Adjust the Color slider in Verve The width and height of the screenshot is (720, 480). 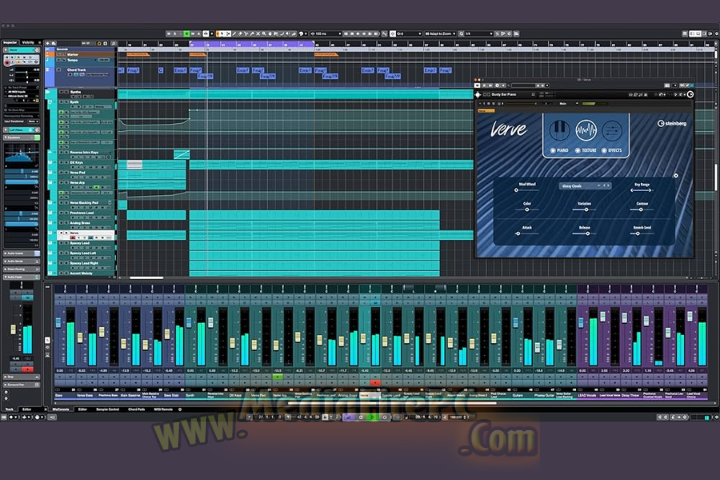pyautogui.click(x=527, y=209)
